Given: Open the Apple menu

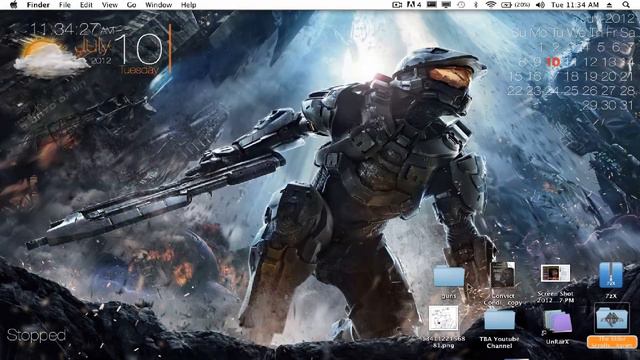Looking at the screenshot, I should [x=13, y=5].
